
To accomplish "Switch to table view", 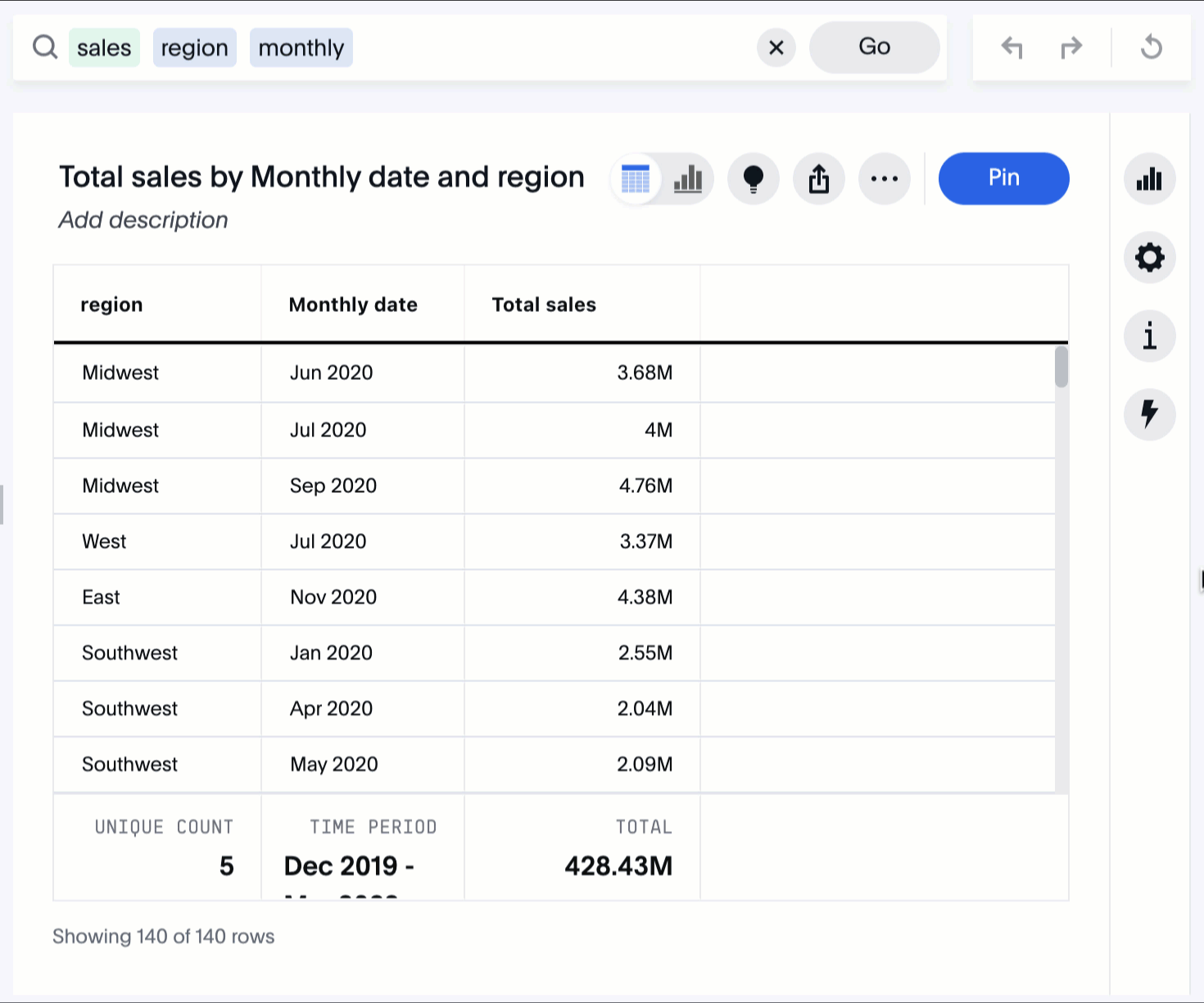I will point(636,178).
